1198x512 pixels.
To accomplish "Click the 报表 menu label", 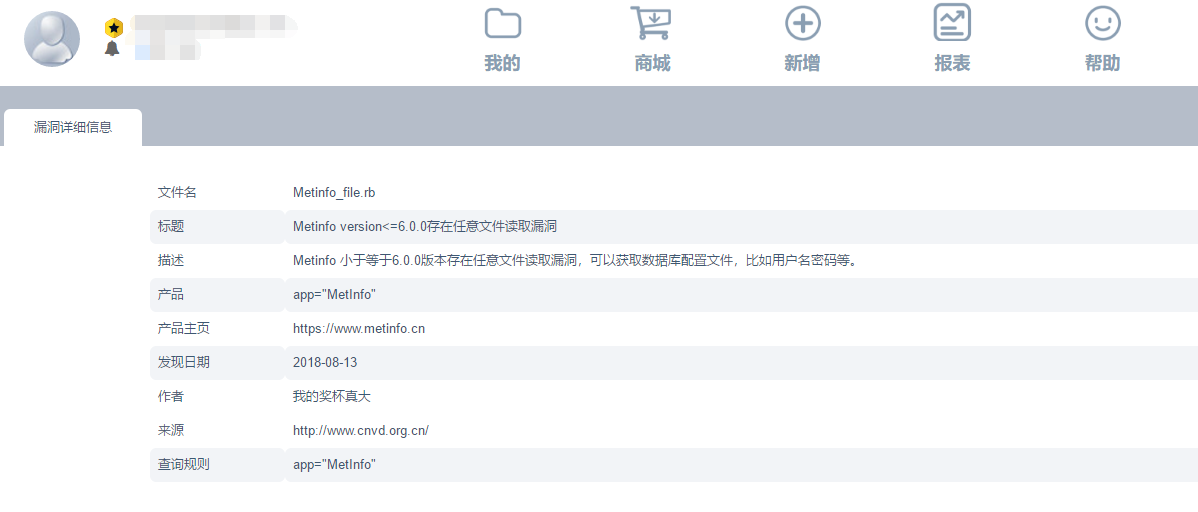I will pyautogui.click(x=952, y=63).
